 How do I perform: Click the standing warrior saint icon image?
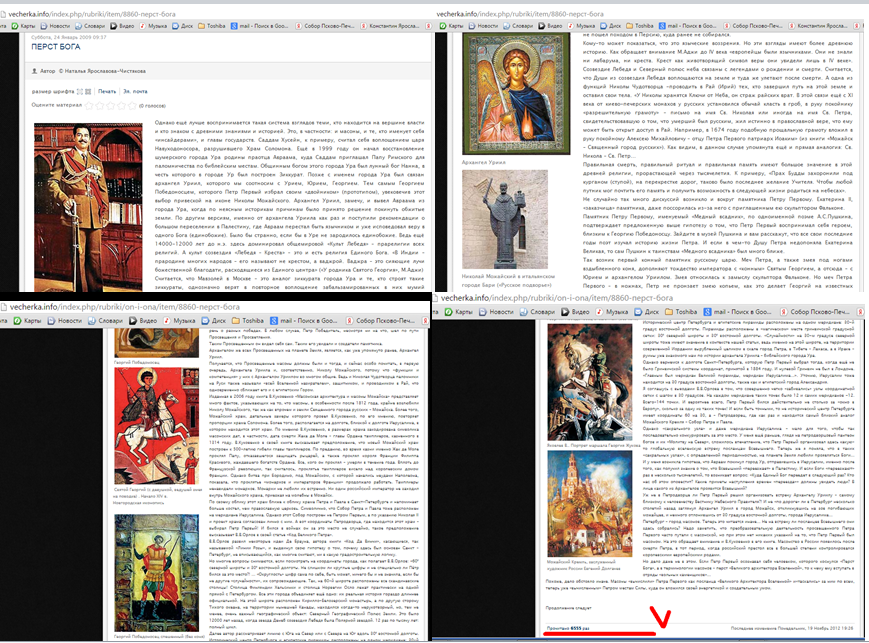[x=156, y=573]
